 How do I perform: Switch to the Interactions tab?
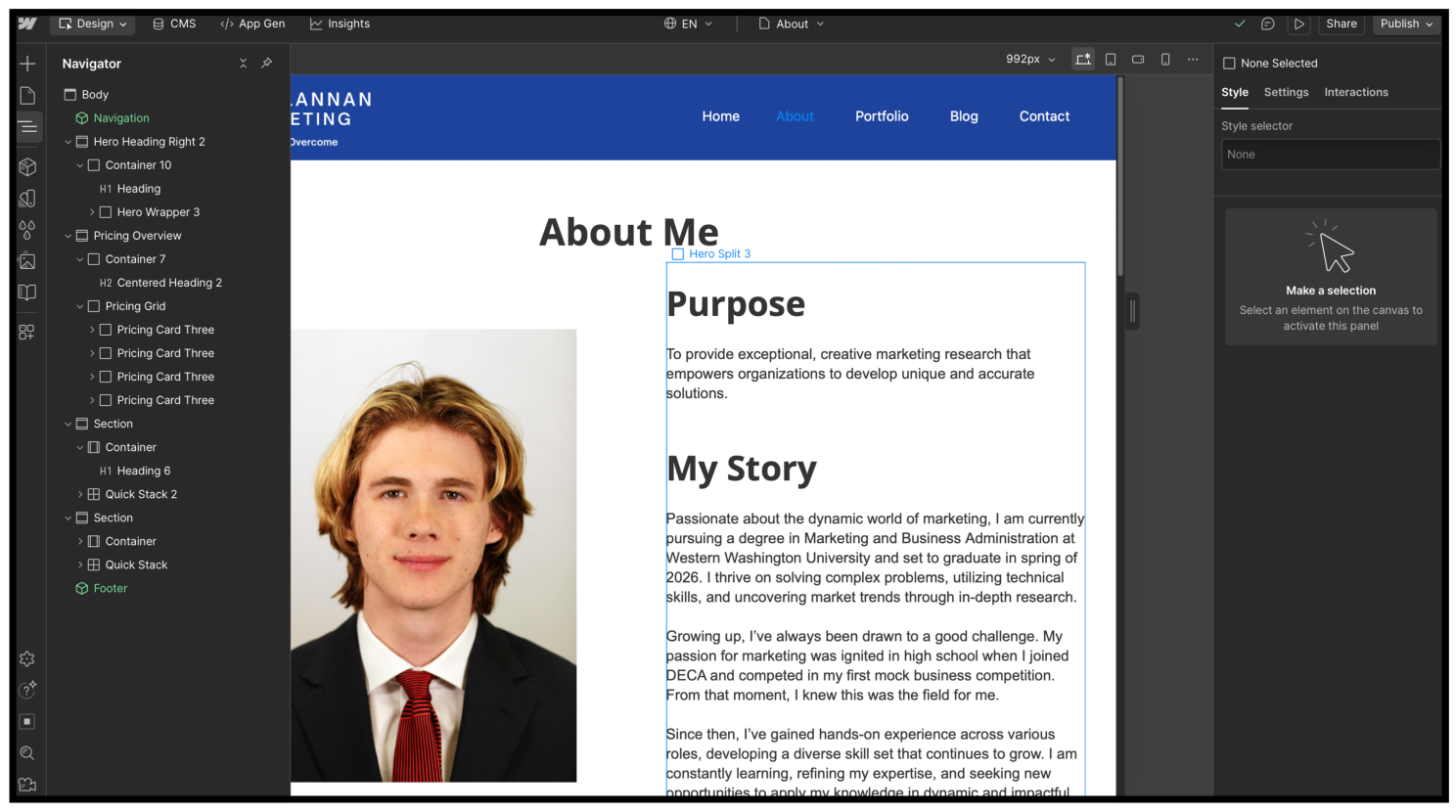pyautogui.click(x=1356, y=92)
